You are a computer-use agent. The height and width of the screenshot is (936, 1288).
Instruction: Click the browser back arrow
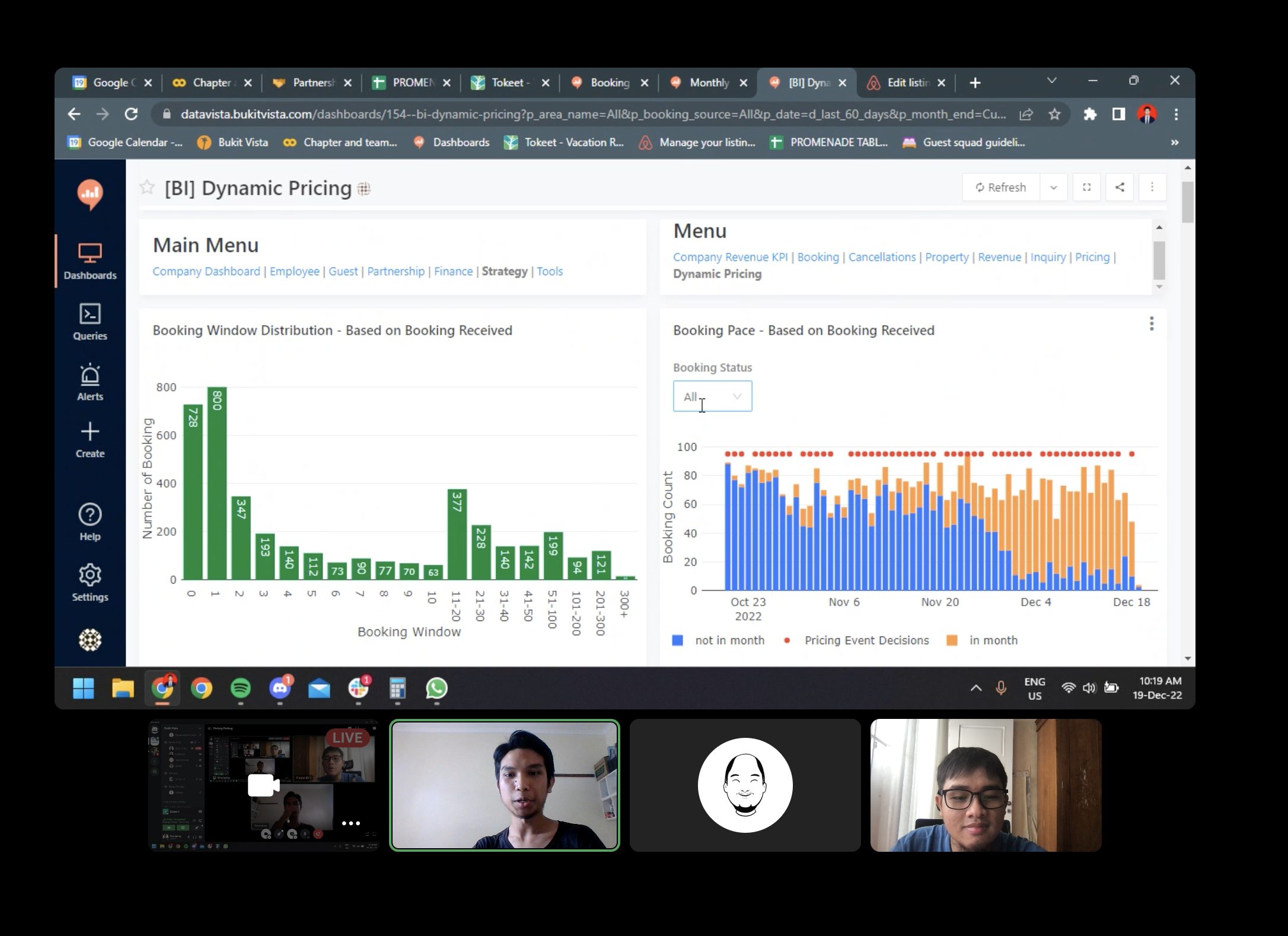coord(74,114)
